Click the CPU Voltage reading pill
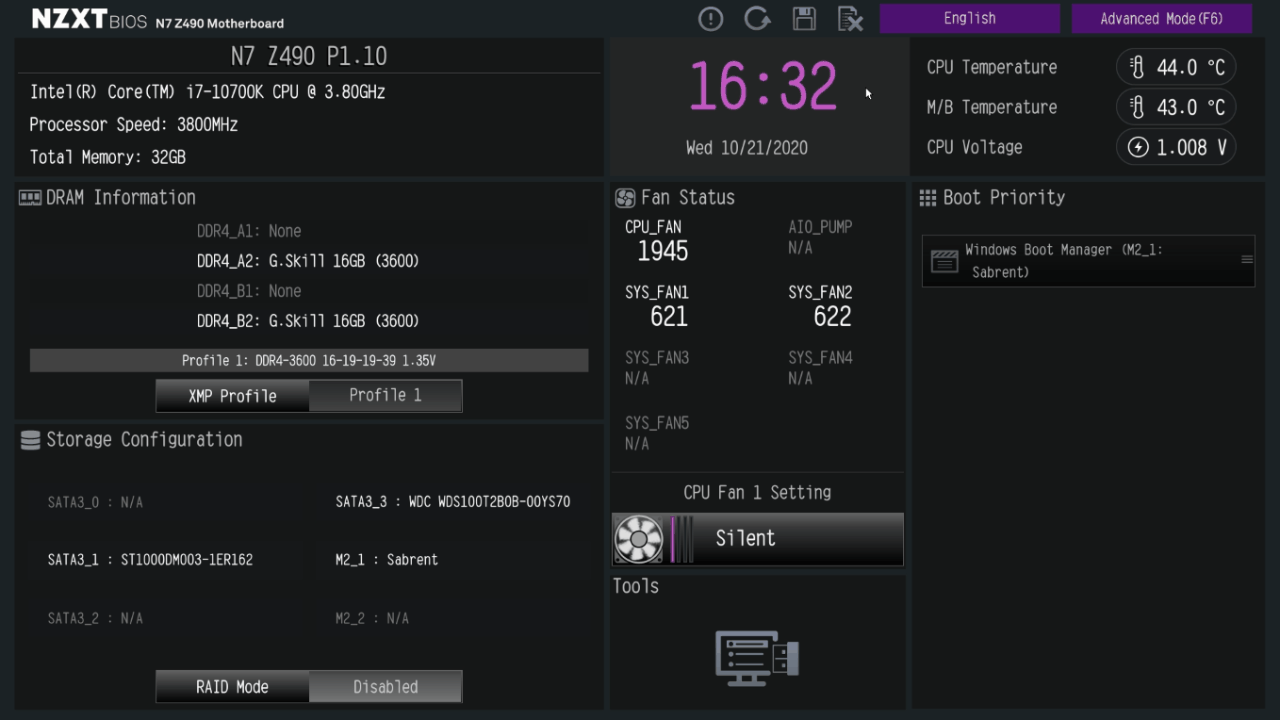This screenshot has width=1280, height=720. (x=1176, y=147)
